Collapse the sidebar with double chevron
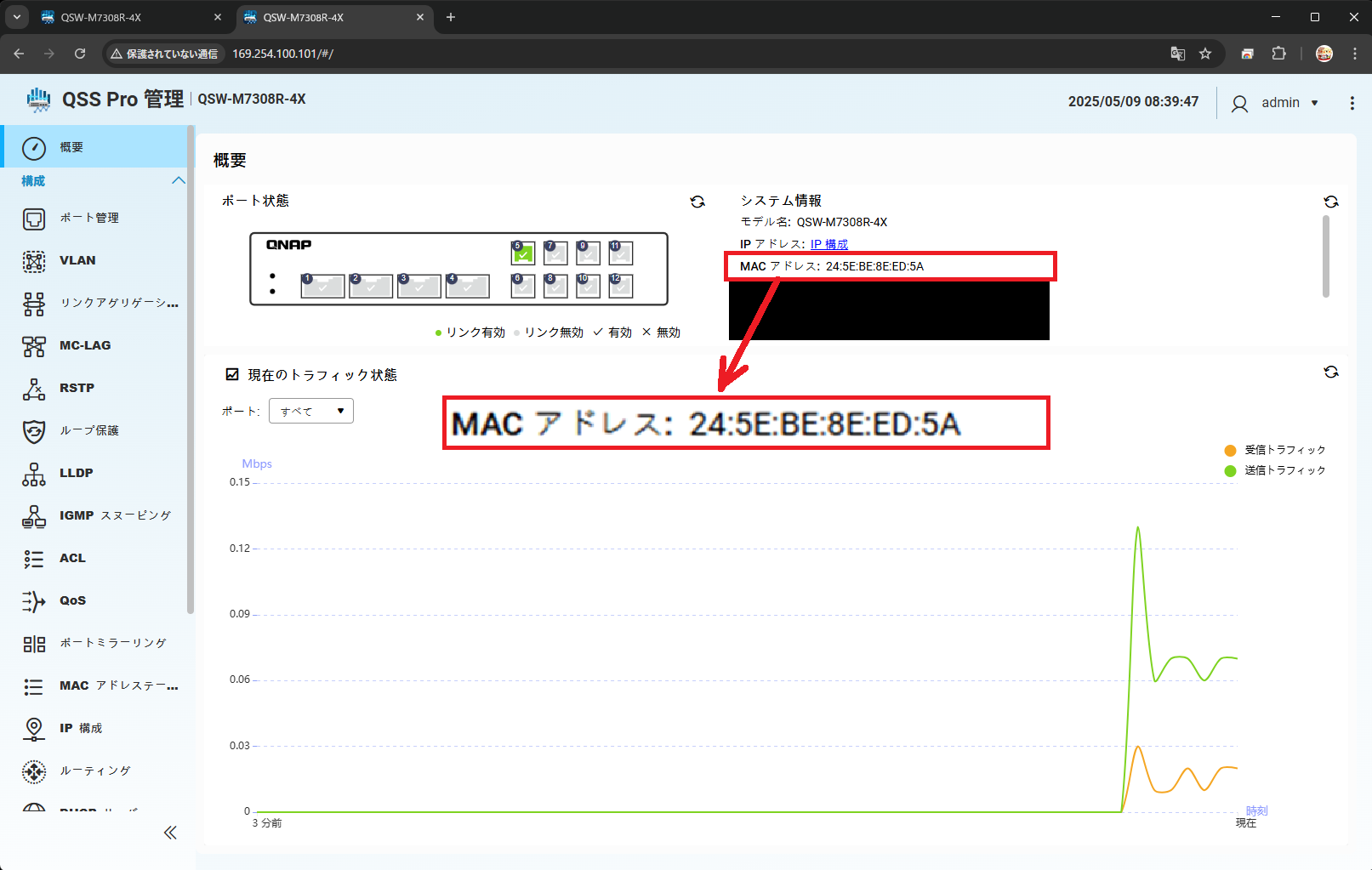The width and height of the screenshot is (1372, 870). point(170,833)
